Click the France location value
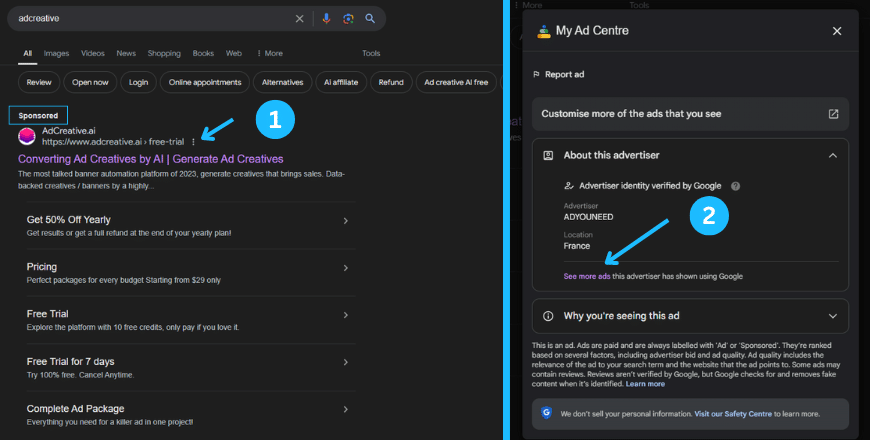The width and height of the screenshot is (870, 440). [576, 246]
